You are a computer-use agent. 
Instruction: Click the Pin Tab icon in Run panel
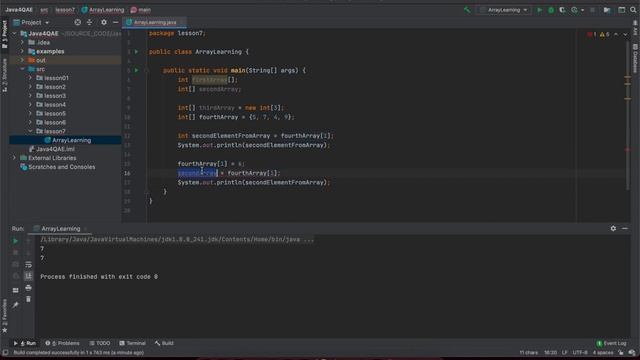pos(16,305)
